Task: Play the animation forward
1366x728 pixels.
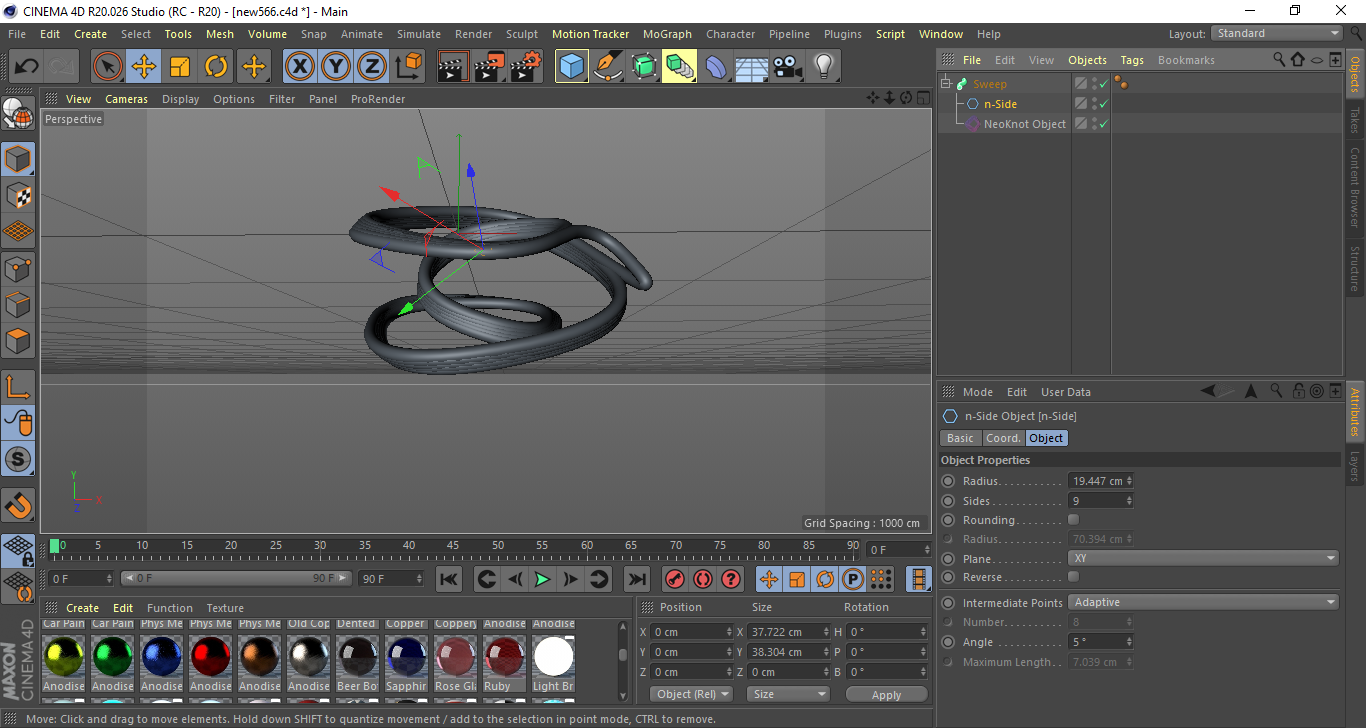Action: tap(542, 579)
